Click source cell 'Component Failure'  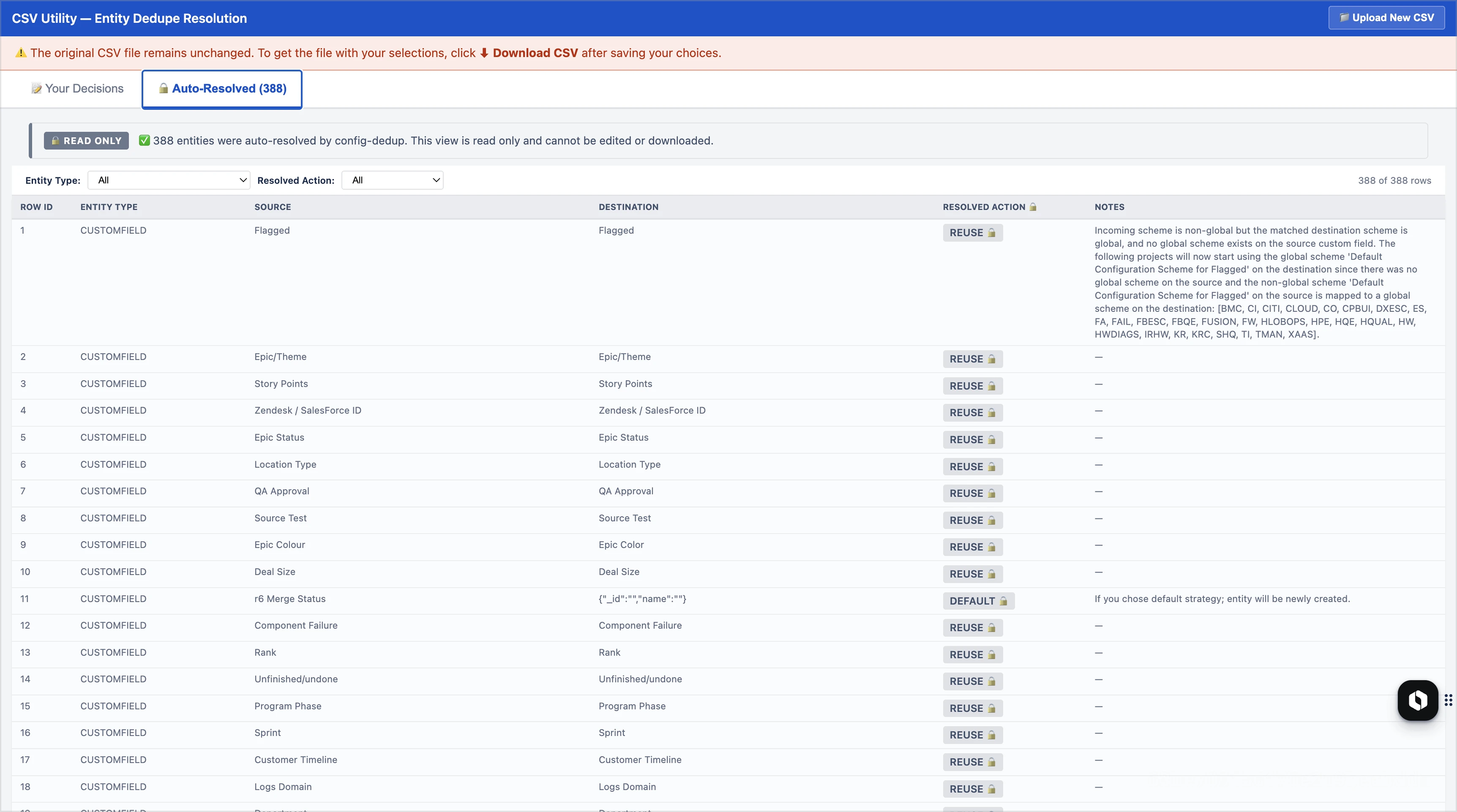296,625
